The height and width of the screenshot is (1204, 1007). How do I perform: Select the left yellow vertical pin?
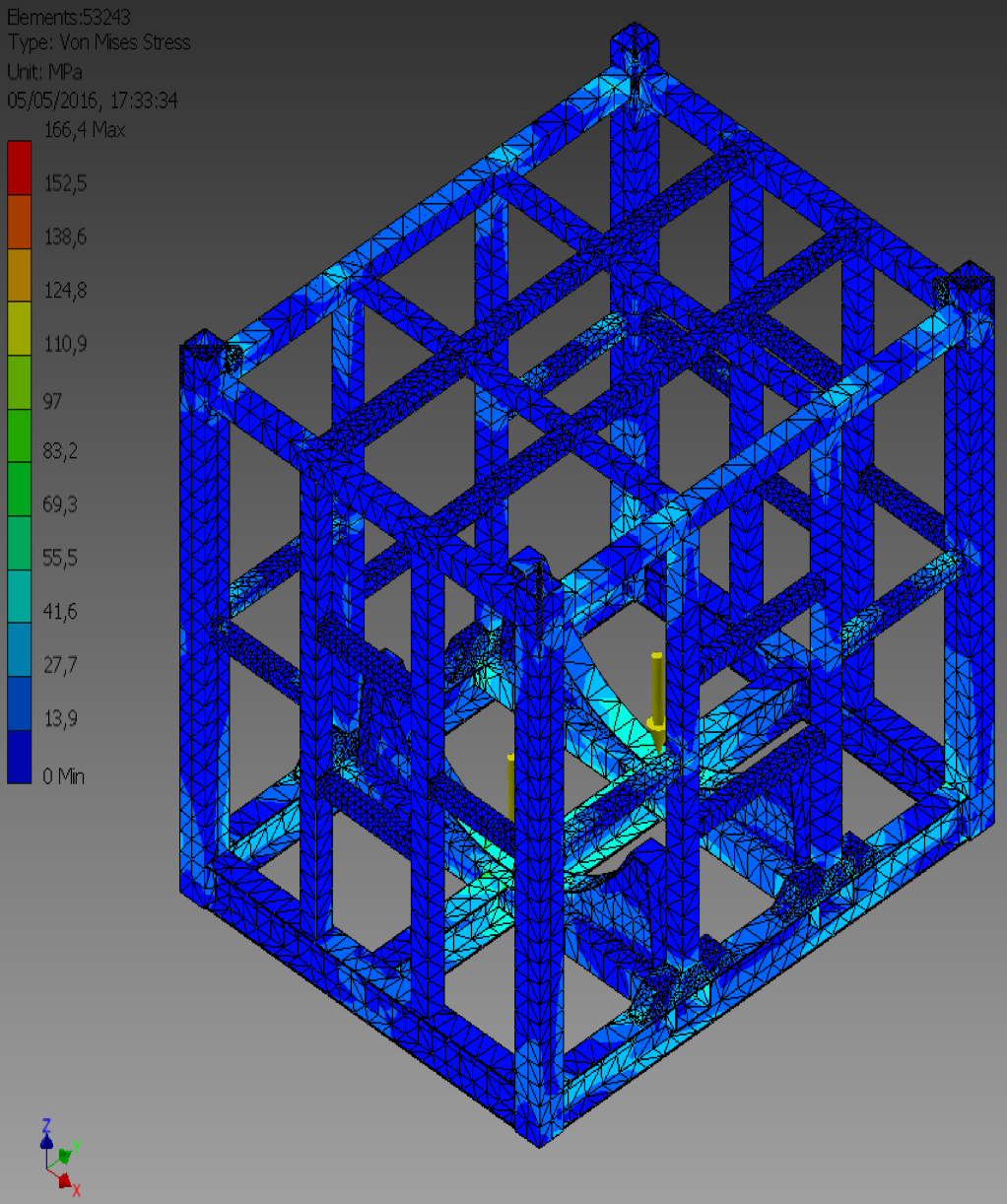point(510,783)
